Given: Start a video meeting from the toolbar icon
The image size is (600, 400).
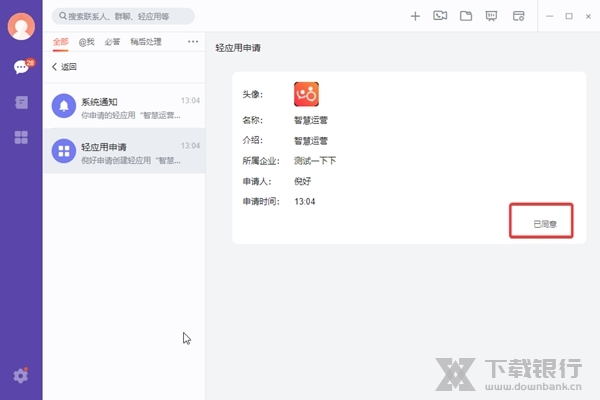Looking at the screenshot, I should (440, 16).
